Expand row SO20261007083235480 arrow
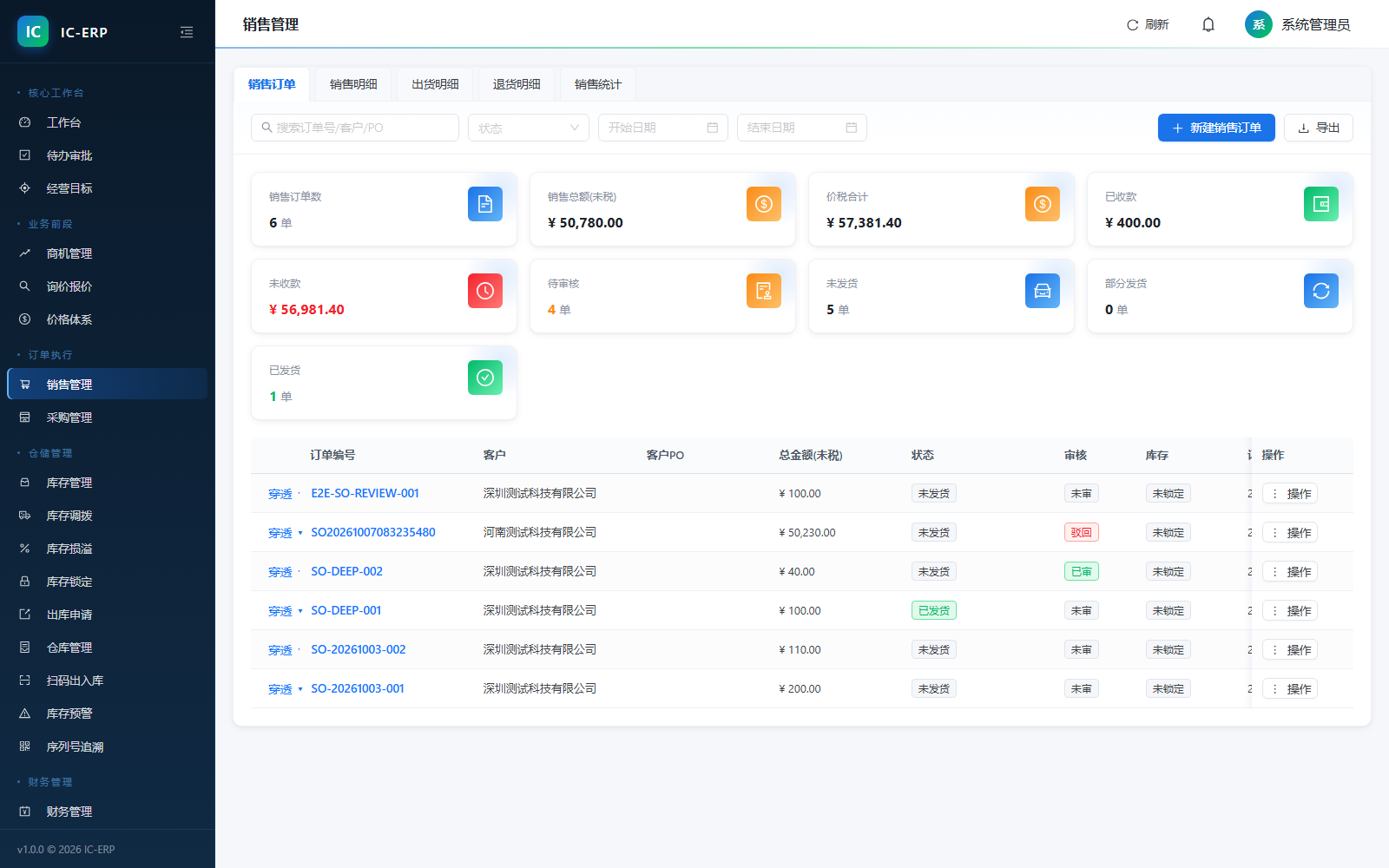The image size is (1389, 868). tap(300, 533)
